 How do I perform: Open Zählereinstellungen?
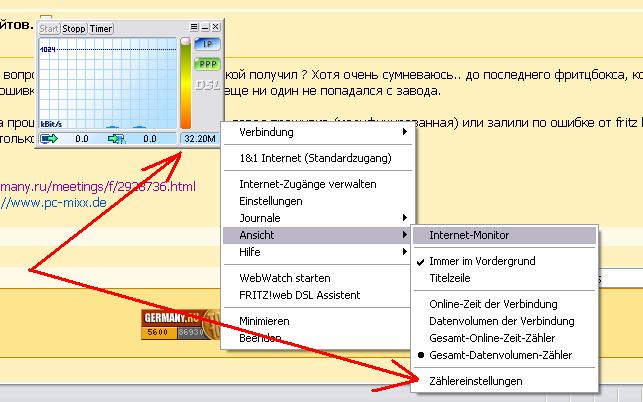(504, 381)
